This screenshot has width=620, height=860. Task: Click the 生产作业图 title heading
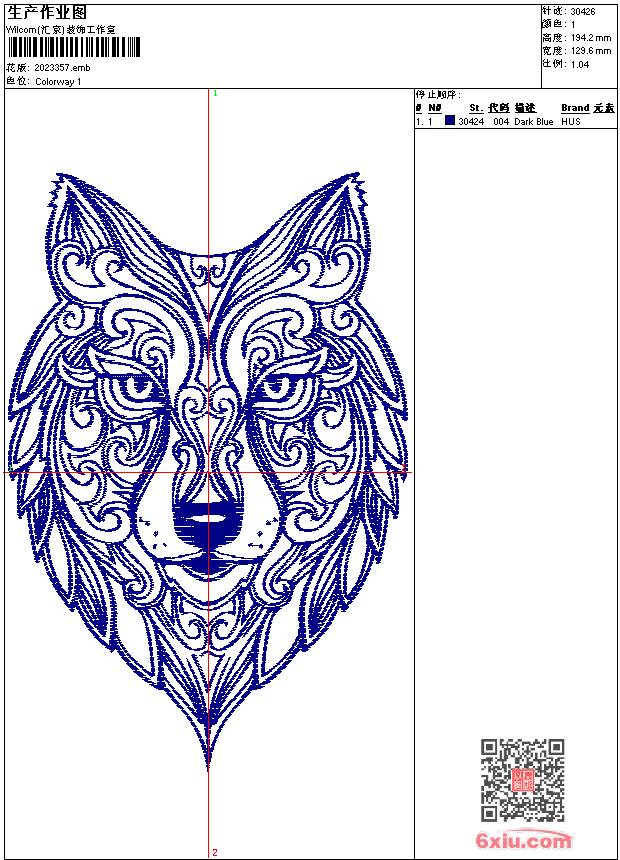pos(47,13)
